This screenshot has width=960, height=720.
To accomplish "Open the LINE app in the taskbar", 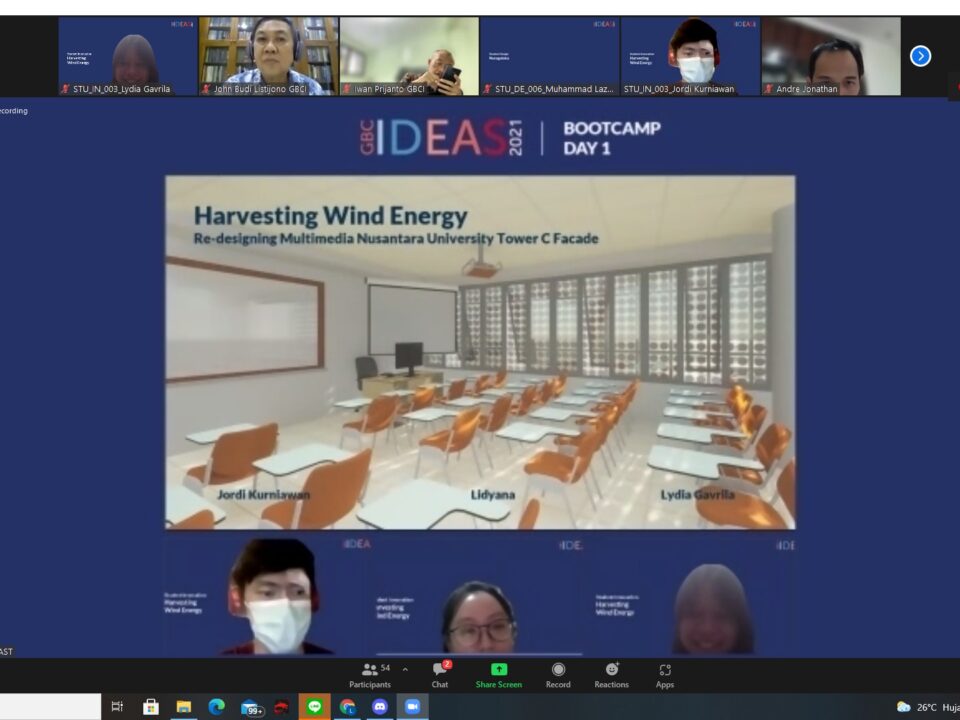I will (314, 707).
